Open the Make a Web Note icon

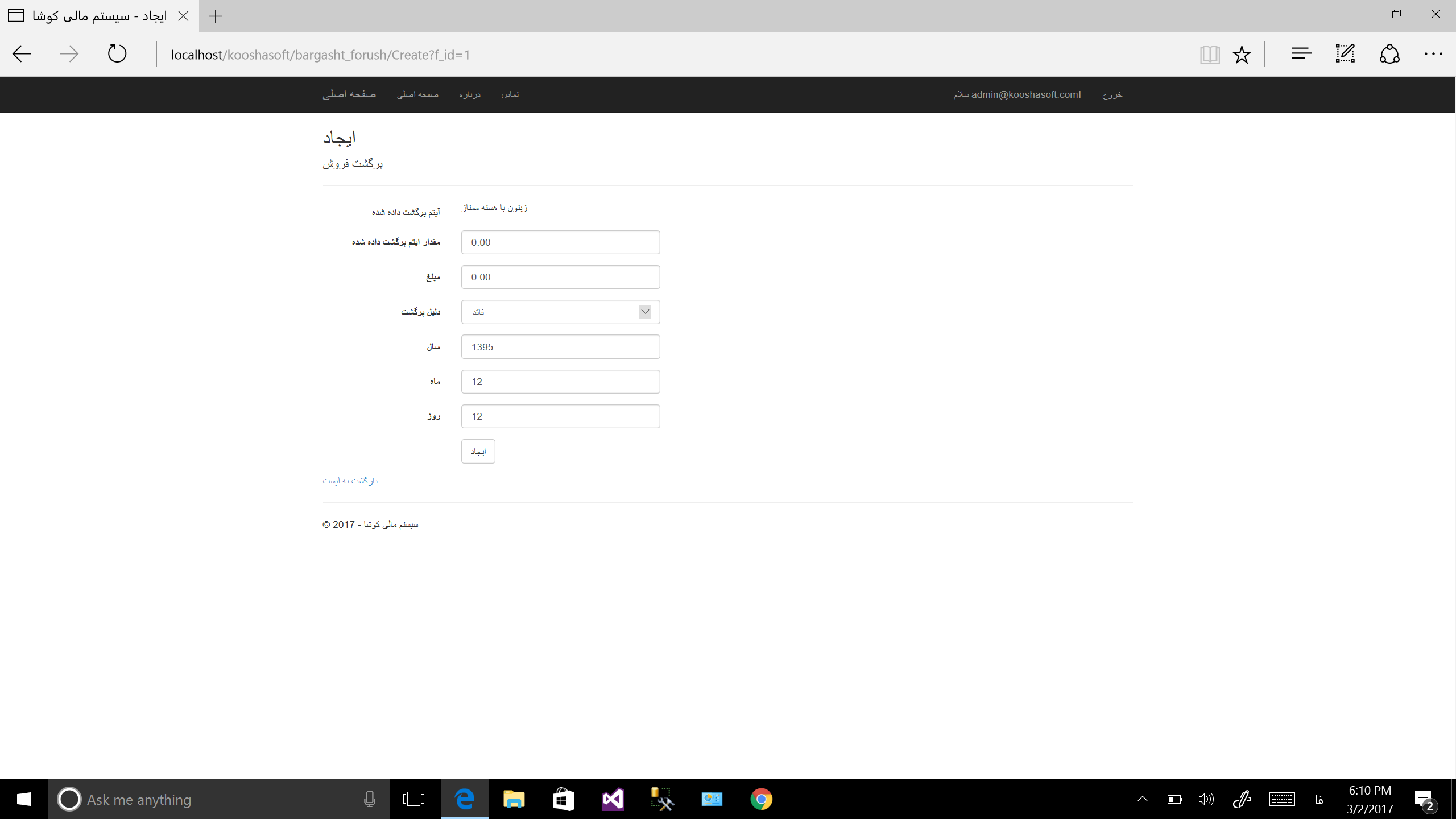point(1346,54)
